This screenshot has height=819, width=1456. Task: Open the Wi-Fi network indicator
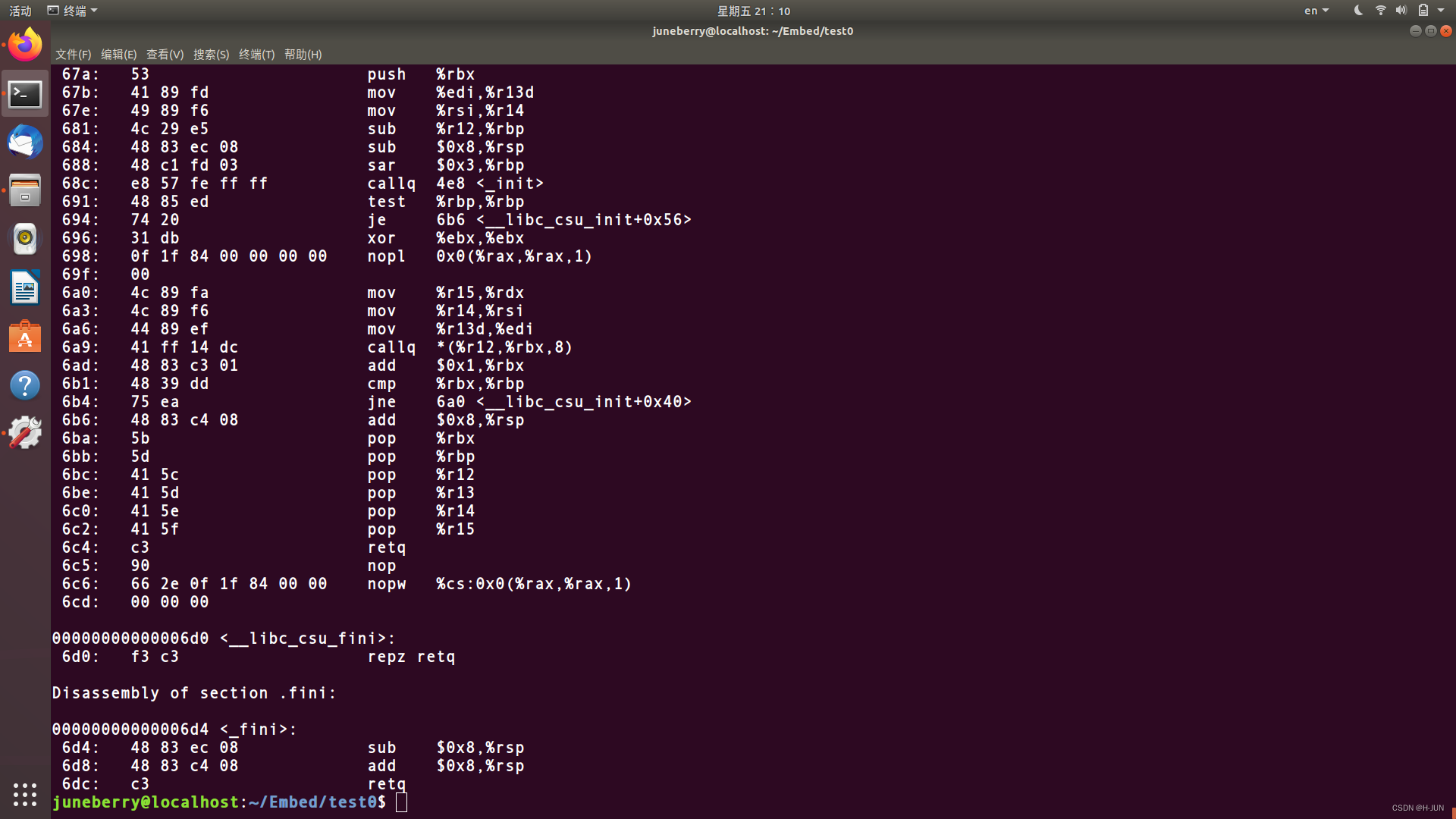[1380, 11]
